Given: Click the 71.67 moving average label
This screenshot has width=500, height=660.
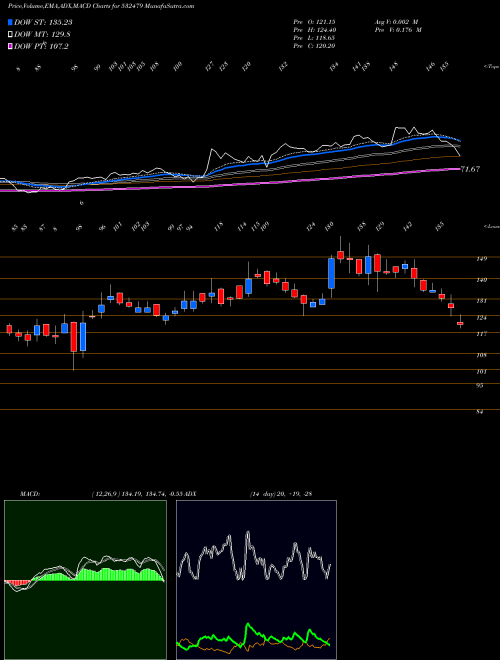Looking at the screenshot, I should [x=471, y=169].
